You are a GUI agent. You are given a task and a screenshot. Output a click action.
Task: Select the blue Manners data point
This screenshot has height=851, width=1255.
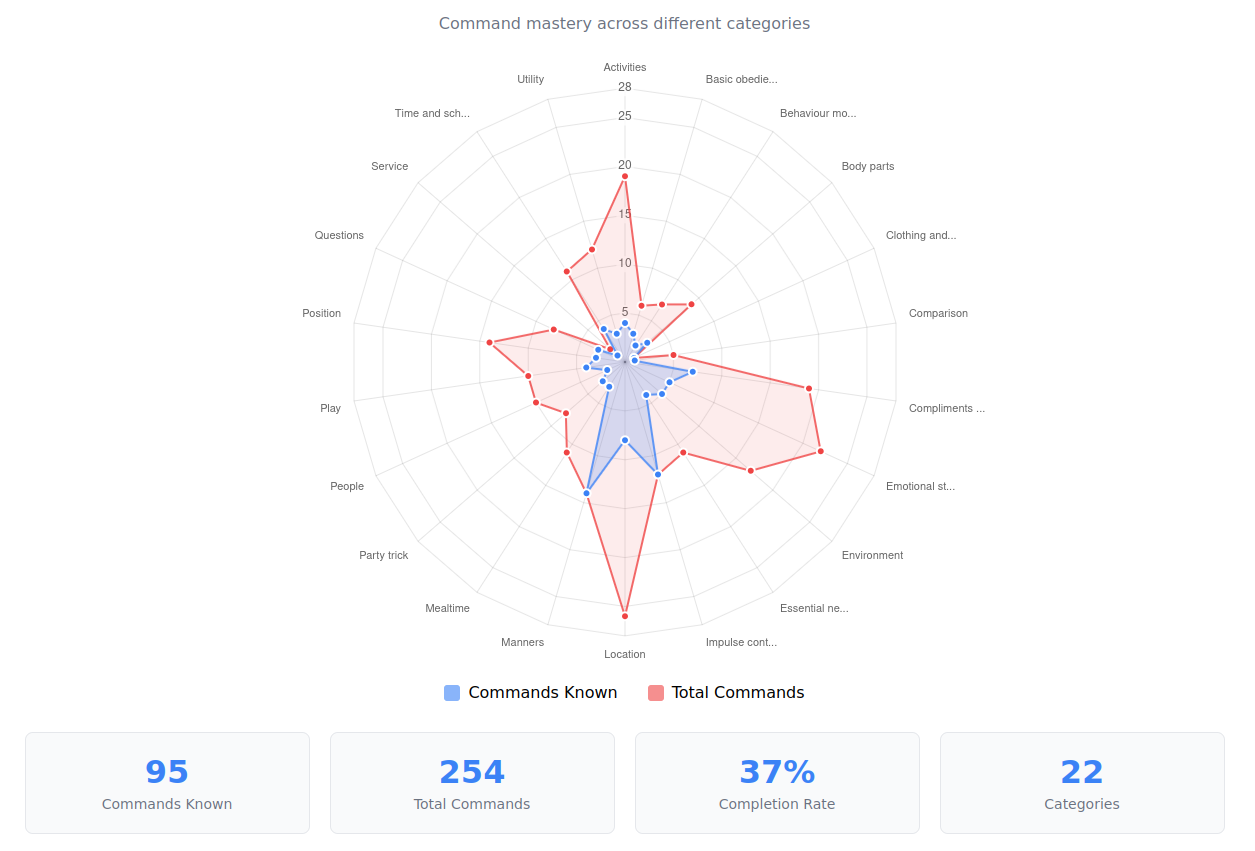587,493
